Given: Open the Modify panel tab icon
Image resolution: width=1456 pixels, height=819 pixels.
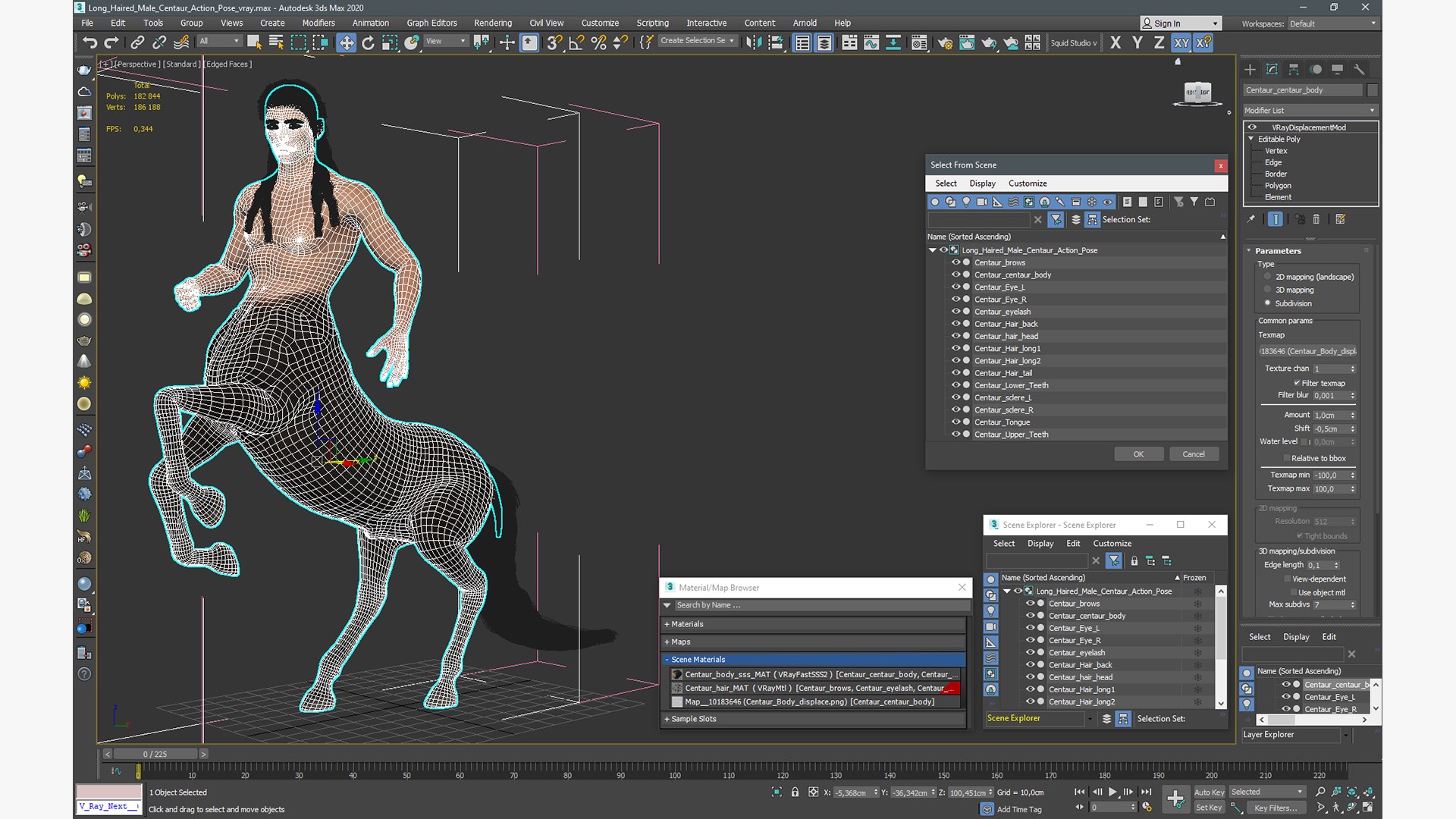Looking at the screenshot, I should 1272,69.
